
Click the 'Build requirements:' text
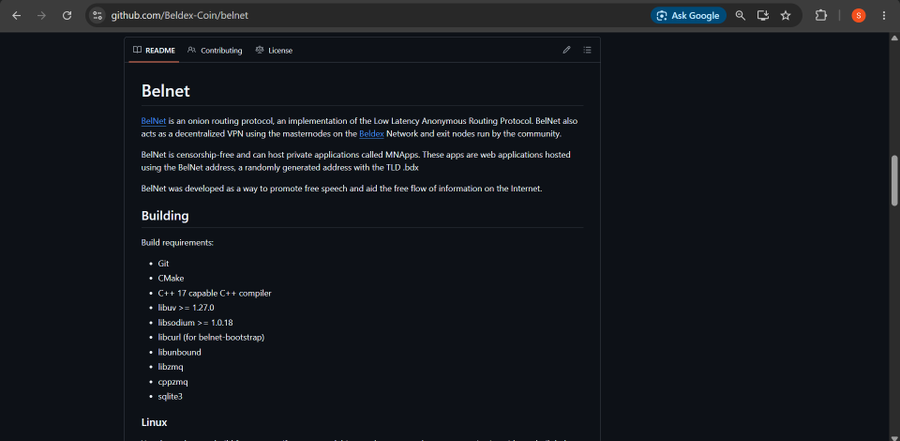177,242
